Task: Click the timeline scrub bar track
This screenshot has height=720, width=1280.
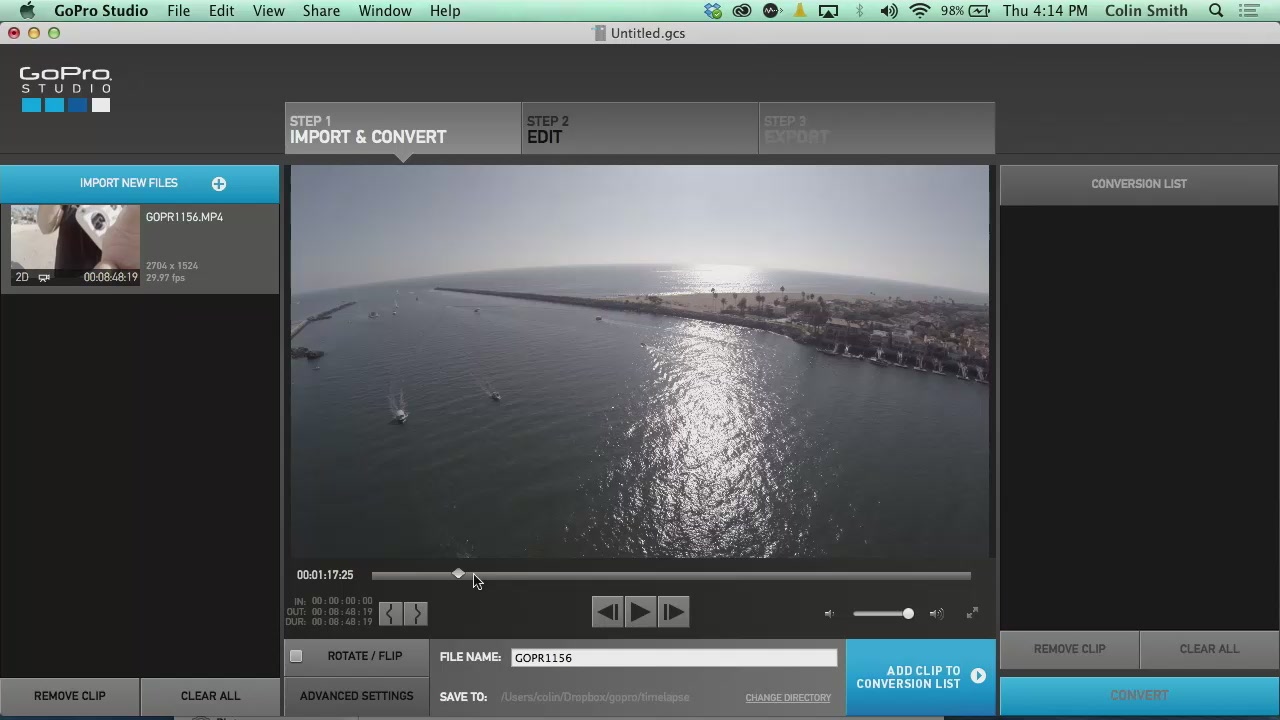Action: (x=671, y=575)
